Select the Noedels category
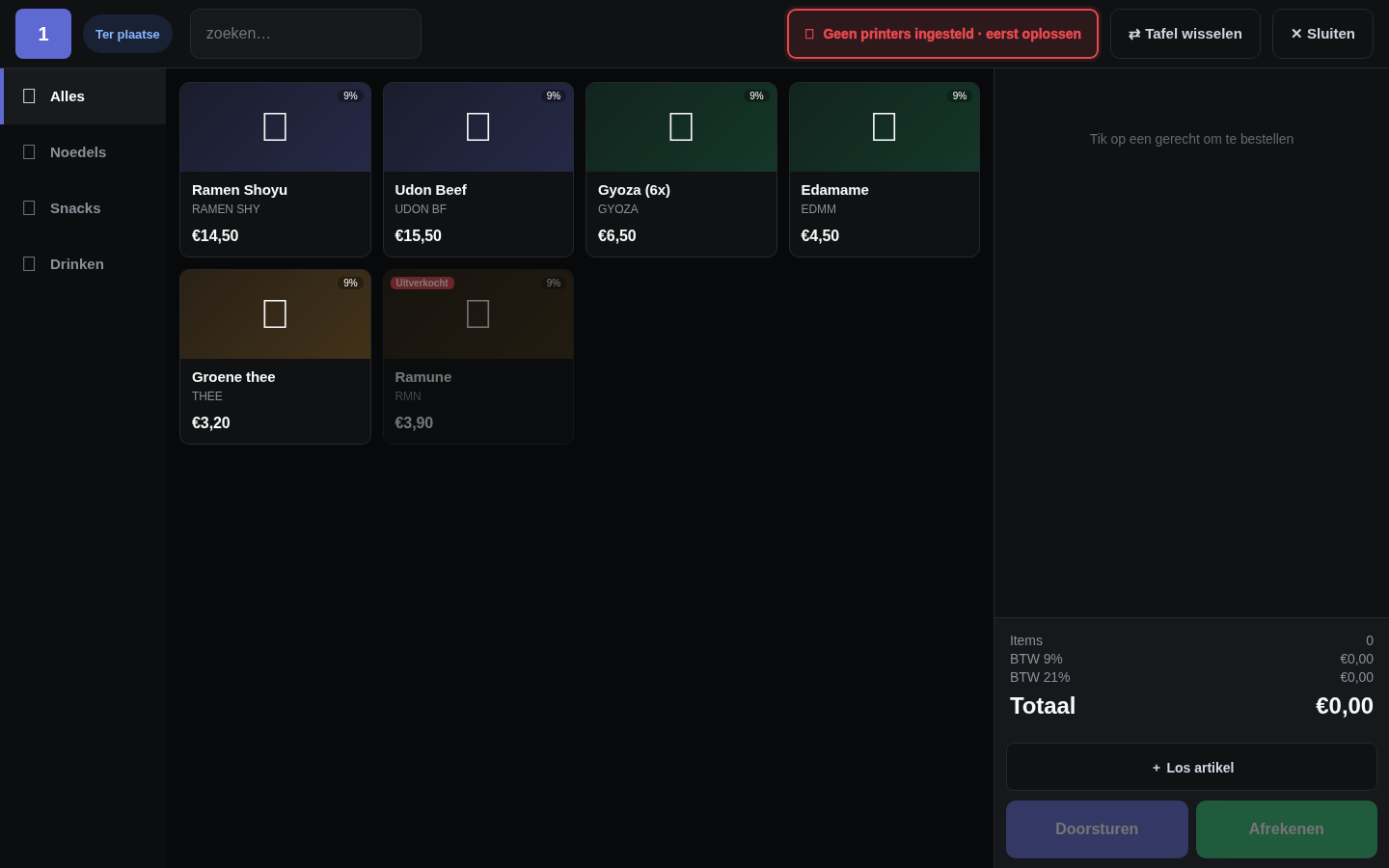 tap(83, 152)
